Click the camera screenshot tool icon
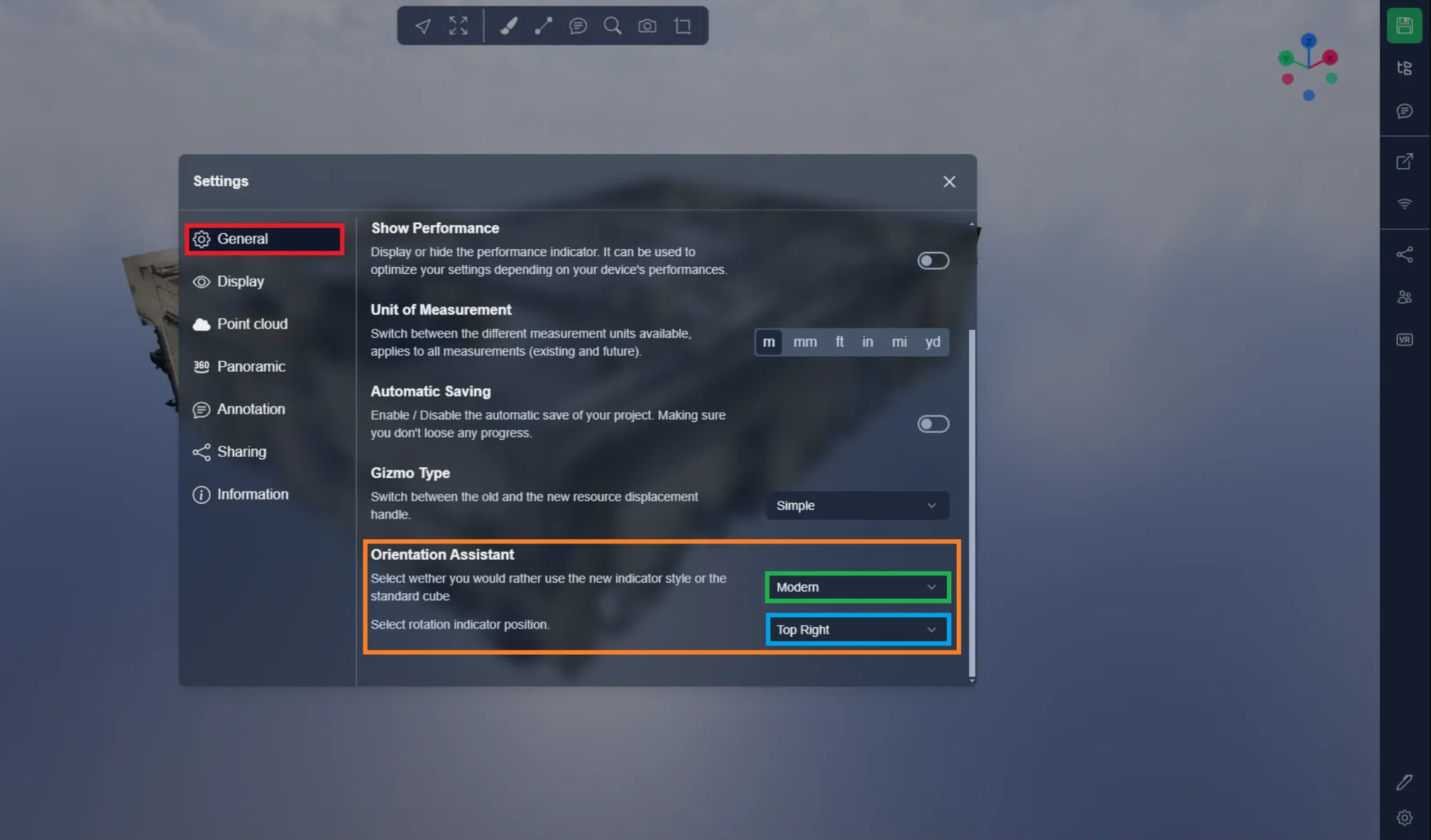This screenshot has width=1431, height=840. (647, 26)
